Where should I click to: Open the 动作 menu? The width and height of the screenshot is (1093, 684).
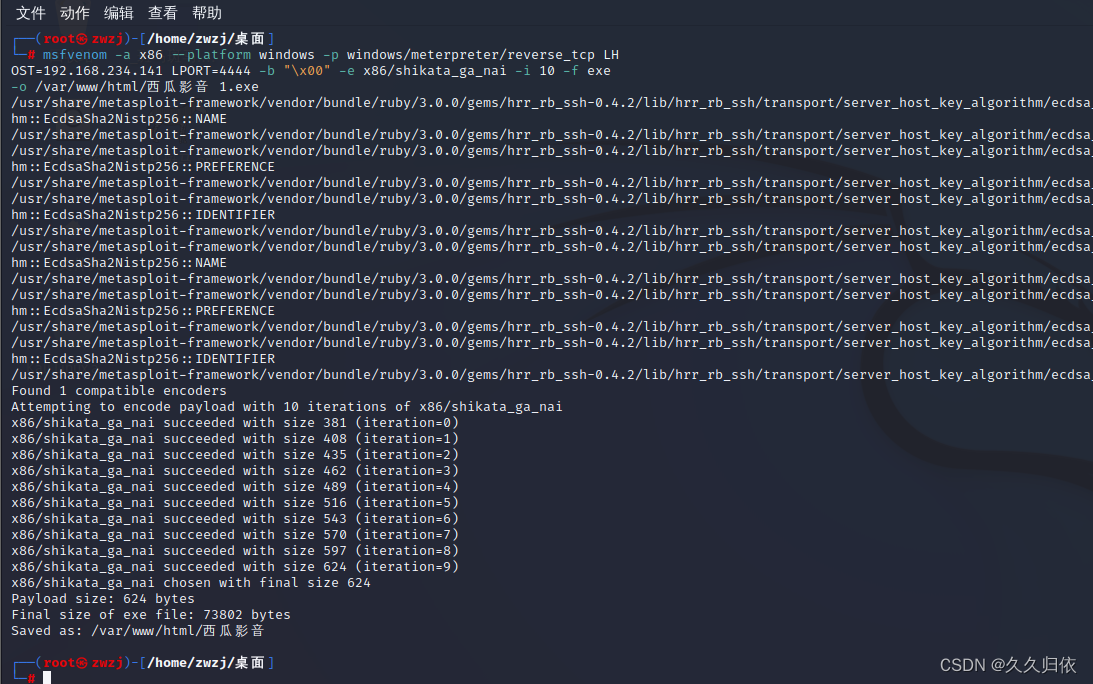[75, 13]
